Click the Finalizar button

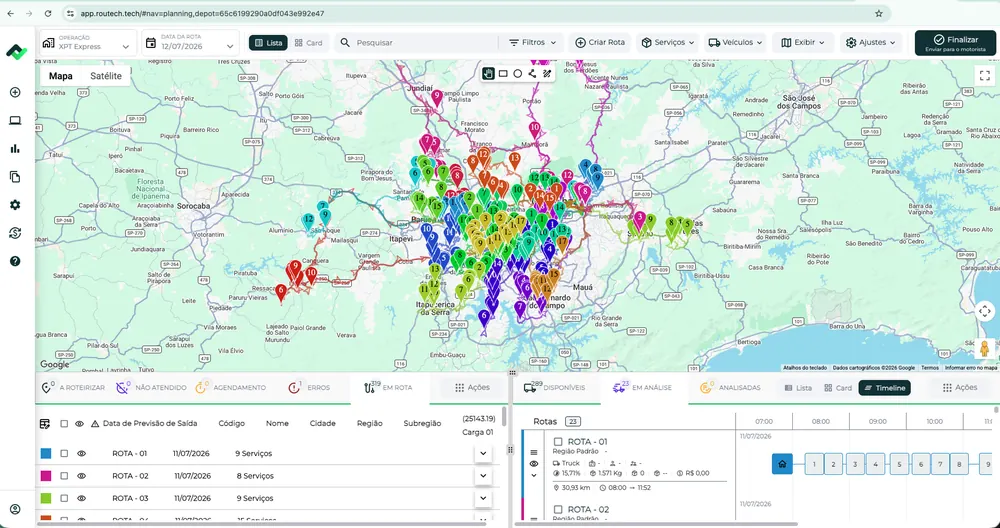955,43
